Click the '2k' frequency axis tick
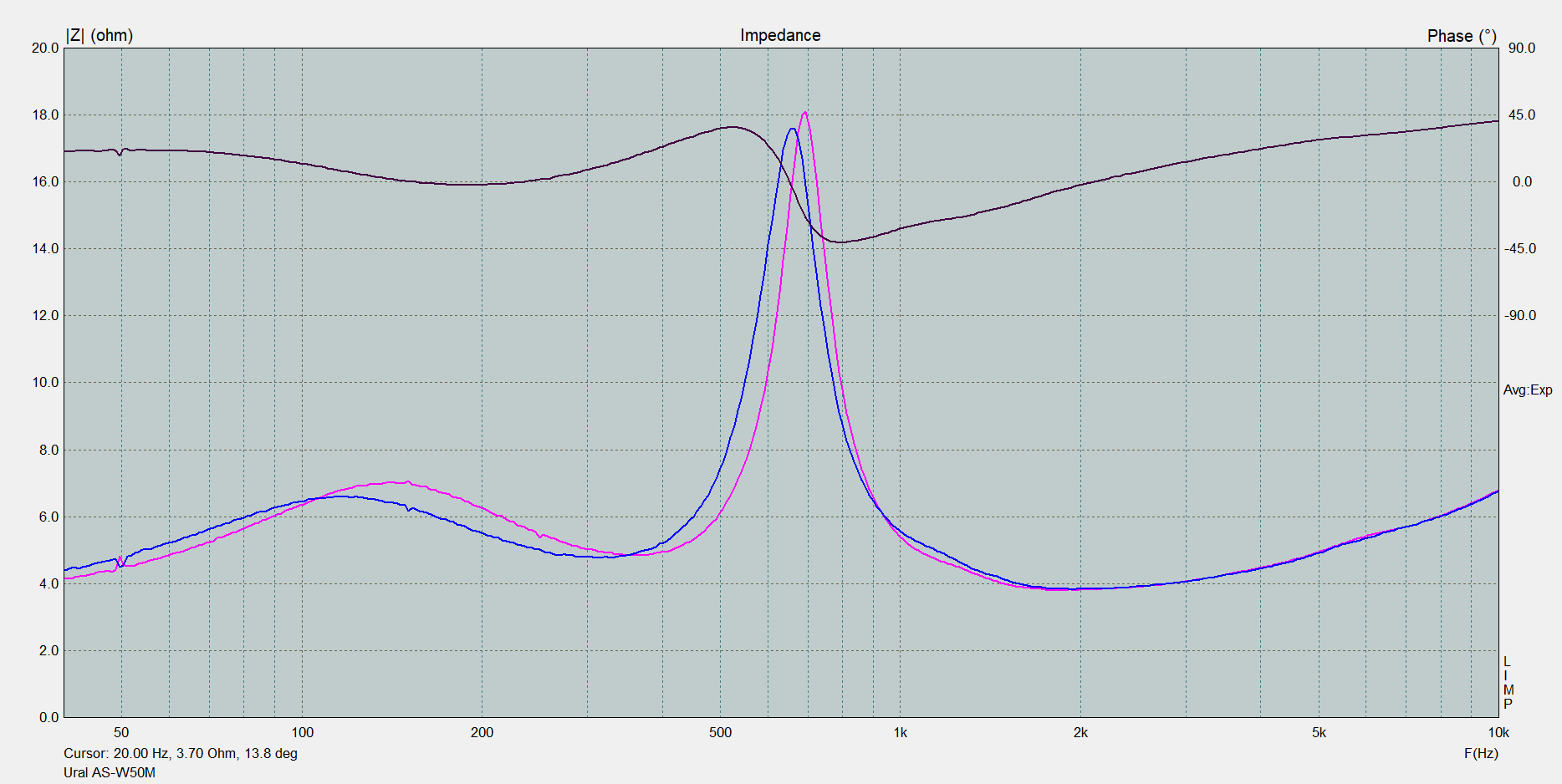1562x784 pixels. (x=1080, y=732)
